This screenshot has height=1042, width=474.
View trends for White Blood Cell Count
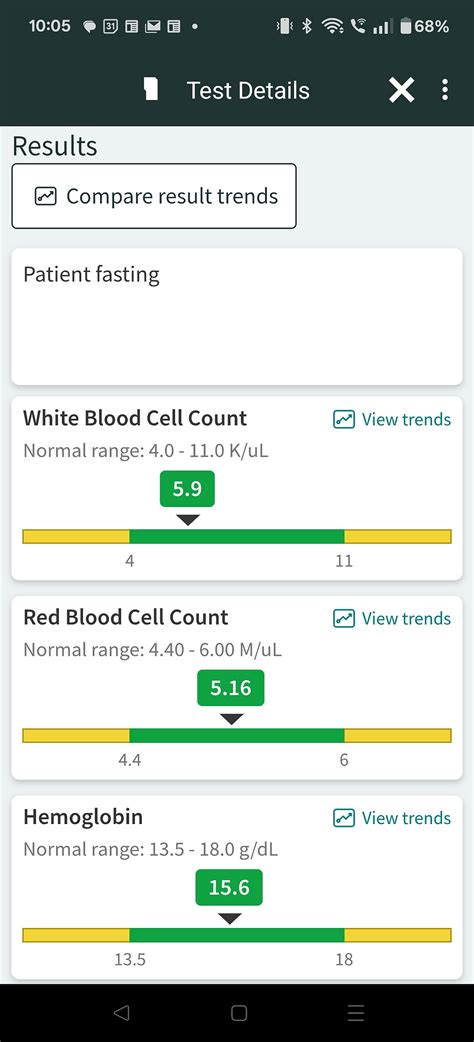(x=392, y=419)
